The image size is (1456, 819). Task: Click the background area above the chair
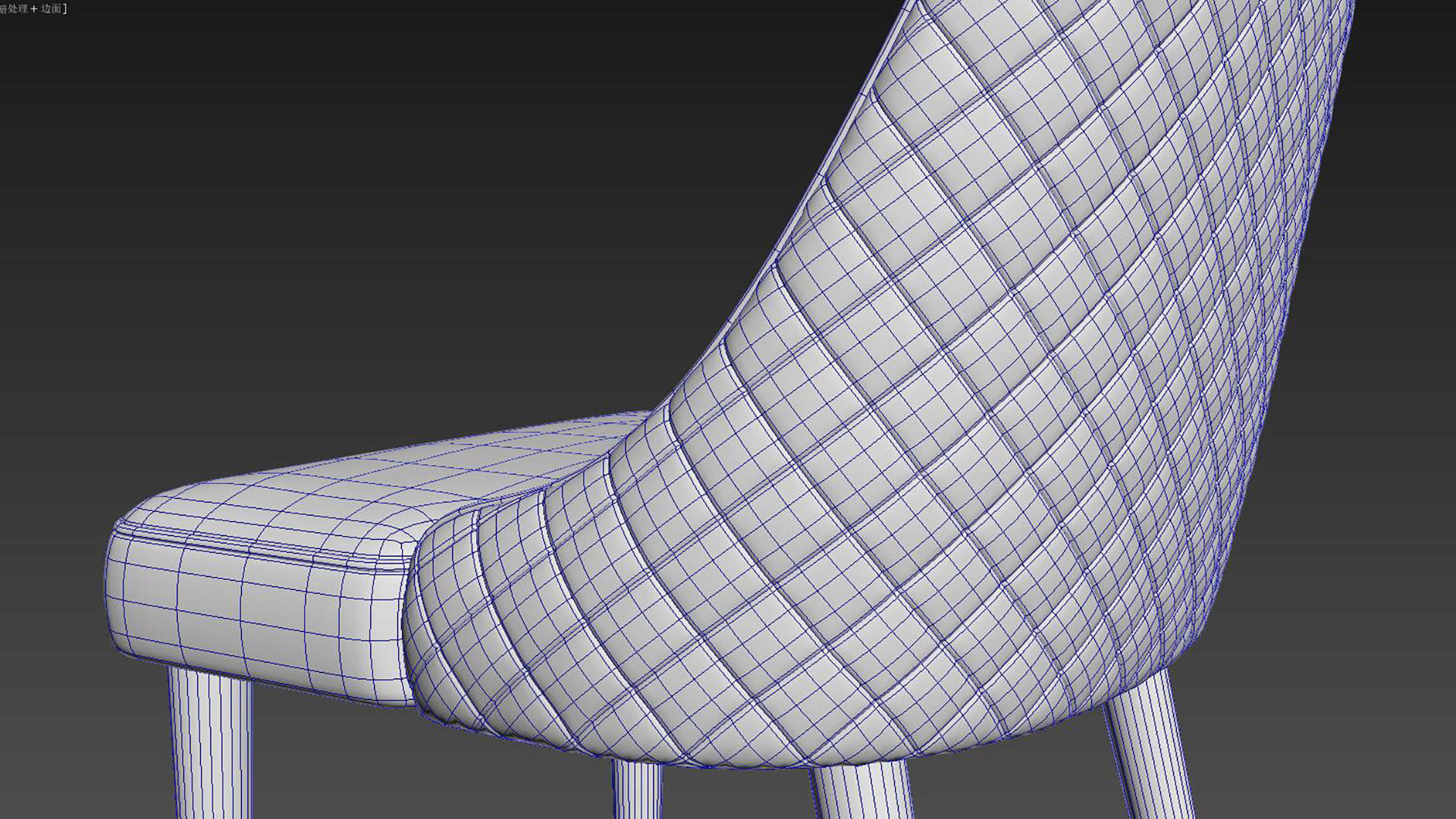click(455, 76)
